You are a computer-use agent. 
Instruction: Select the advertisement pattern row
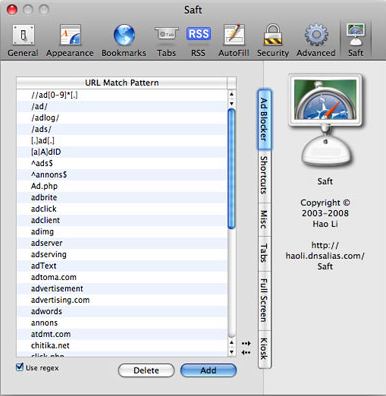tap(122, 288)
